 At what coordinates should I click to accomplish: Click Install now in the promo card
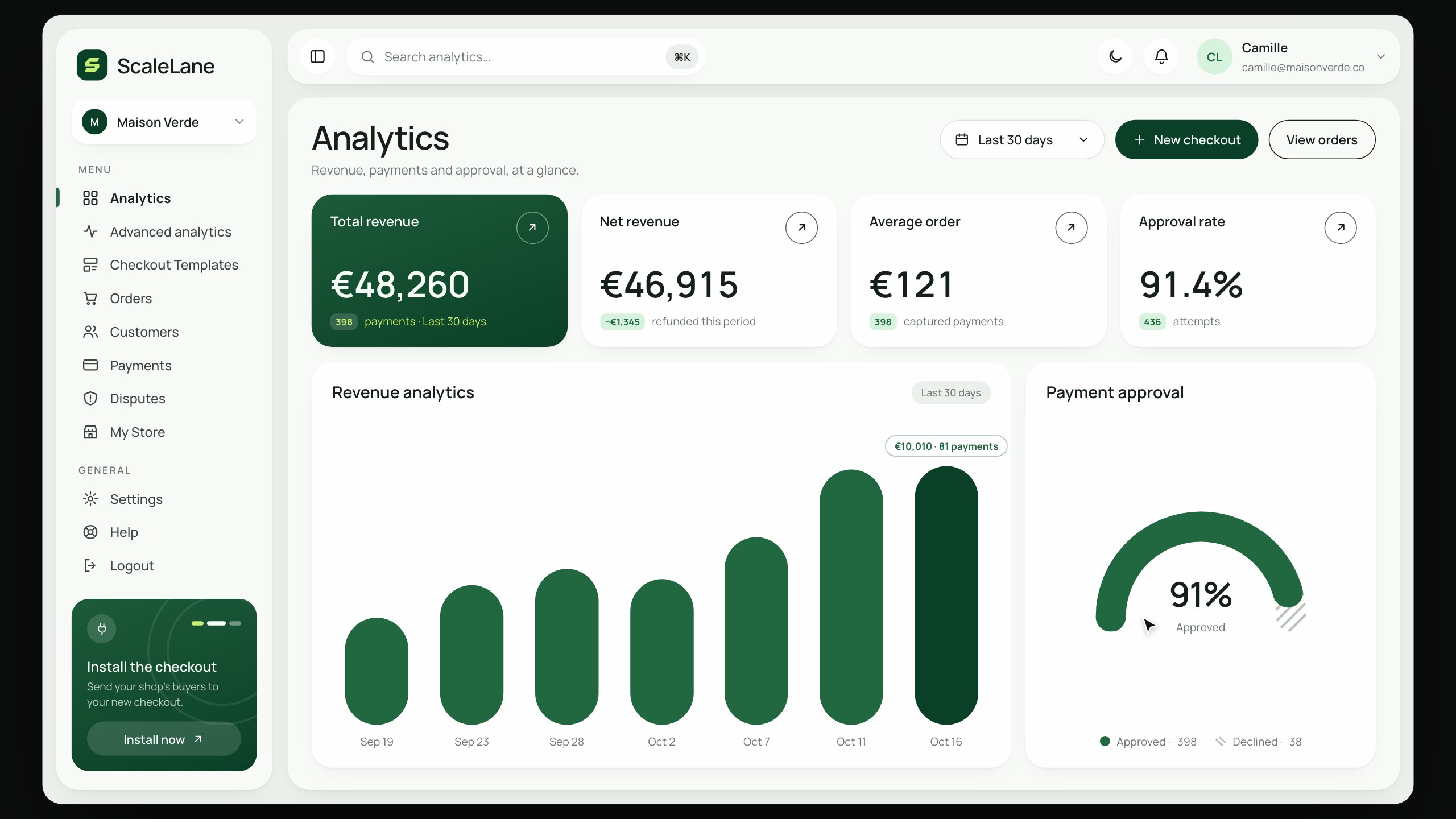164,739
